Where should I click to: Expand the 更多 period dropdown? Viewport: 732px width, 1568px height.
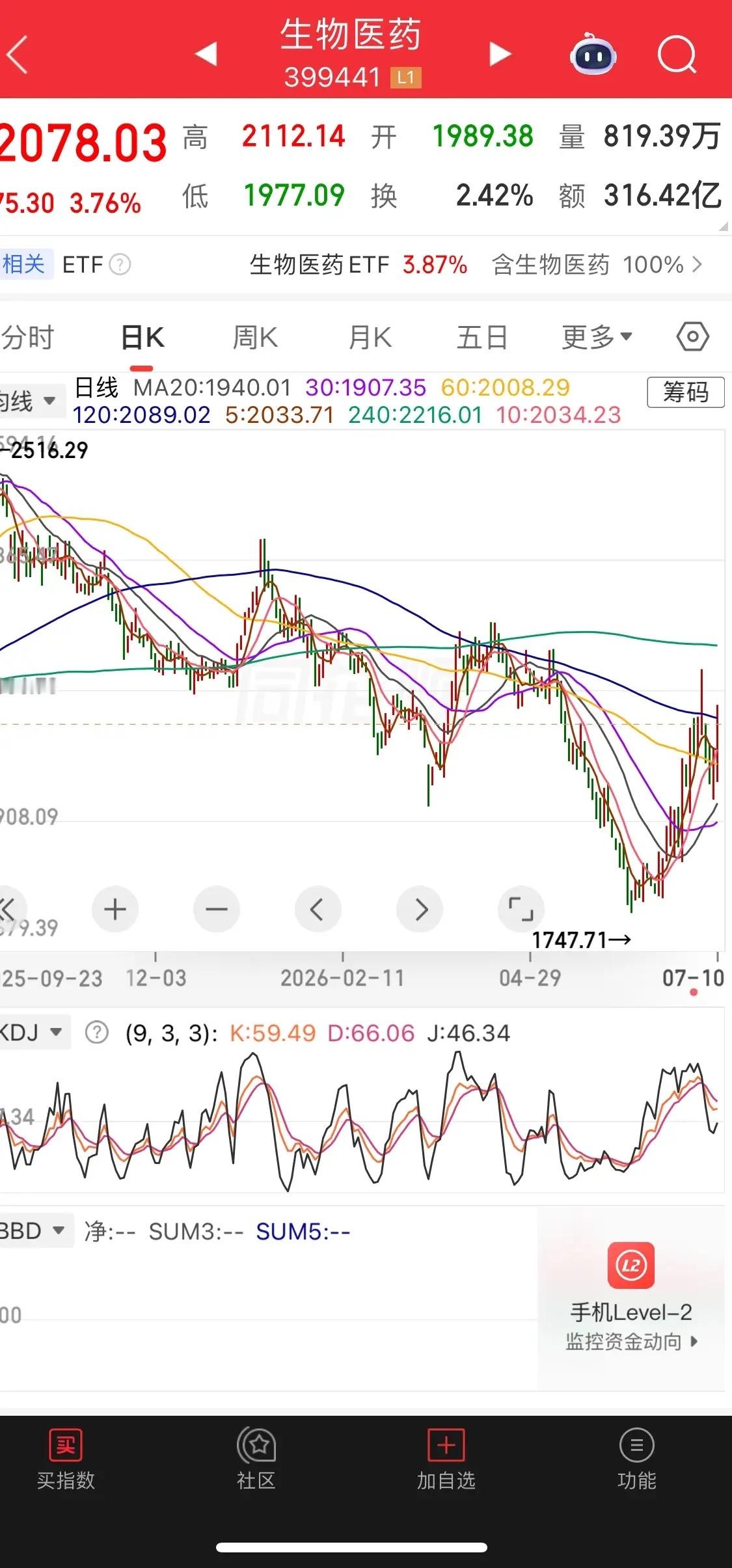597,337
